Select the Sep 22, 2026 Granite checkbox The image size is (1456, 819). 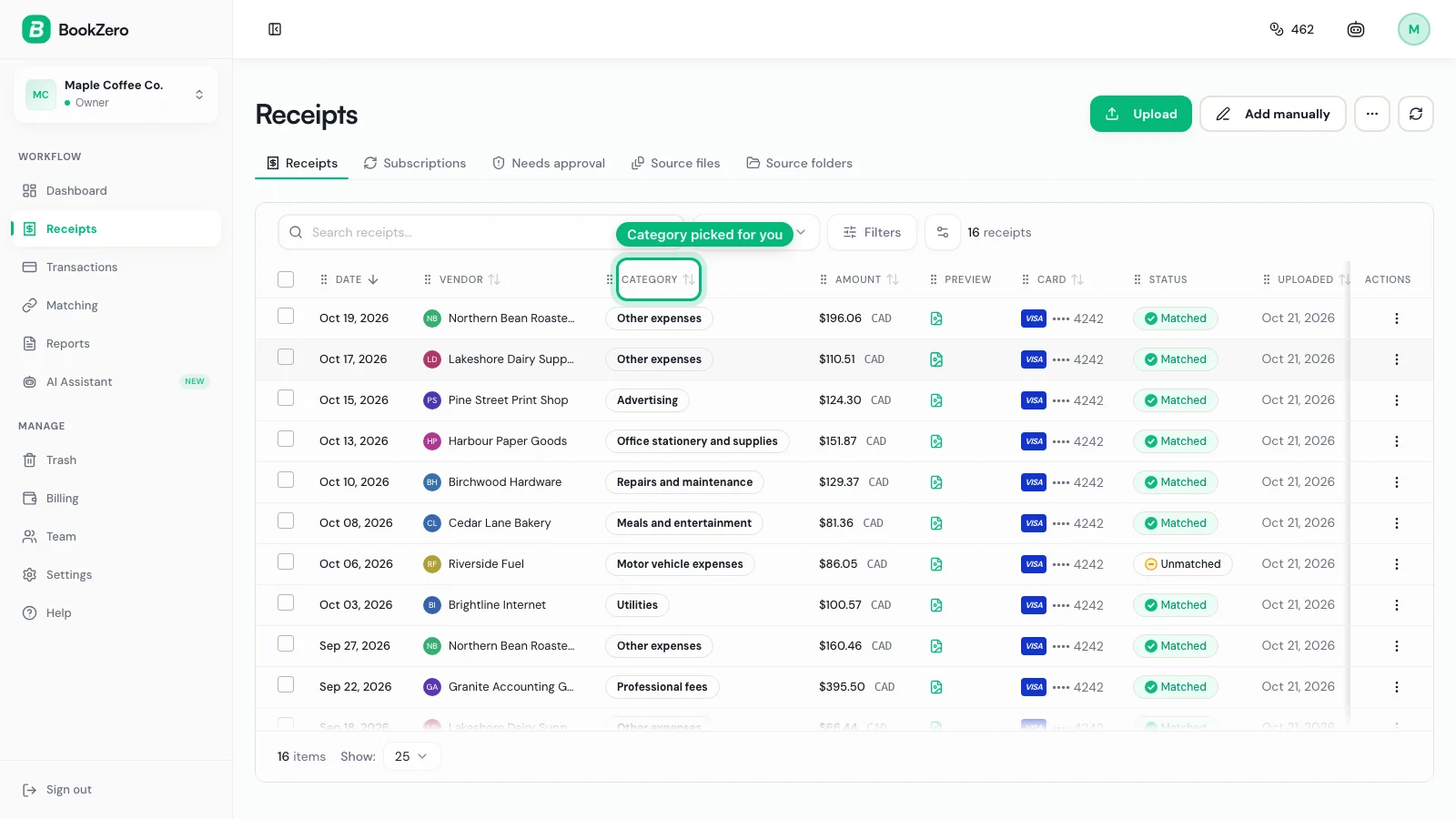coord(286,684)
